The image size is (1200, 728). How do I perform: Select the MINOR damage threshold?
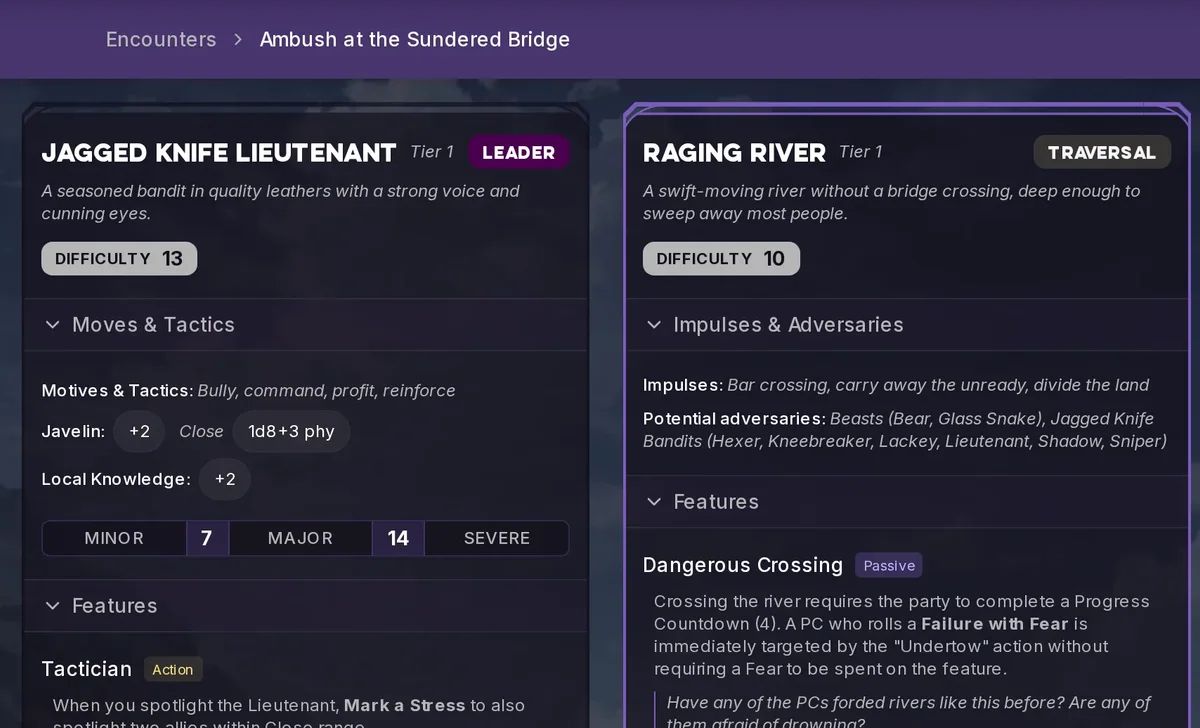114,538
